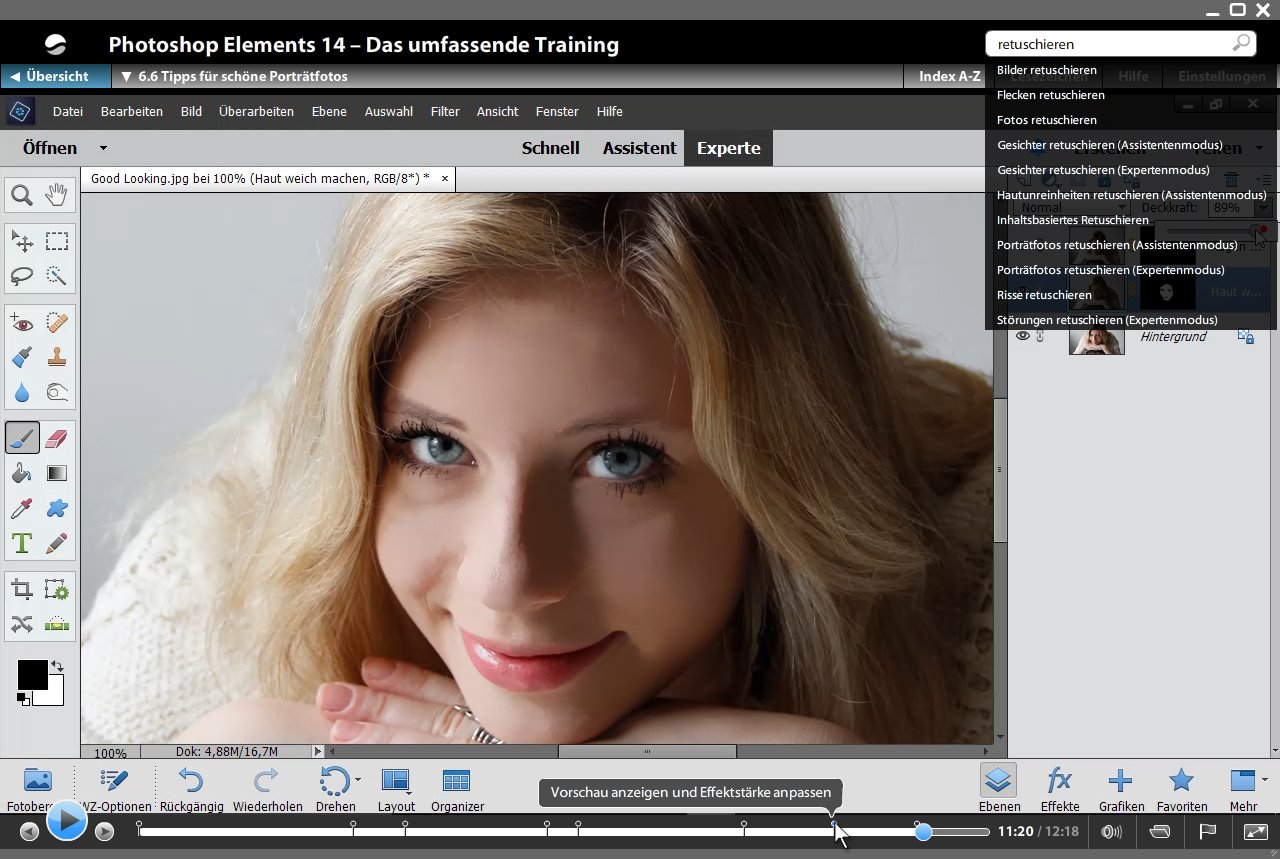Toggle the bookmark flag icon
Screen dimensions: 1280x859
(x=1207, y=831)
